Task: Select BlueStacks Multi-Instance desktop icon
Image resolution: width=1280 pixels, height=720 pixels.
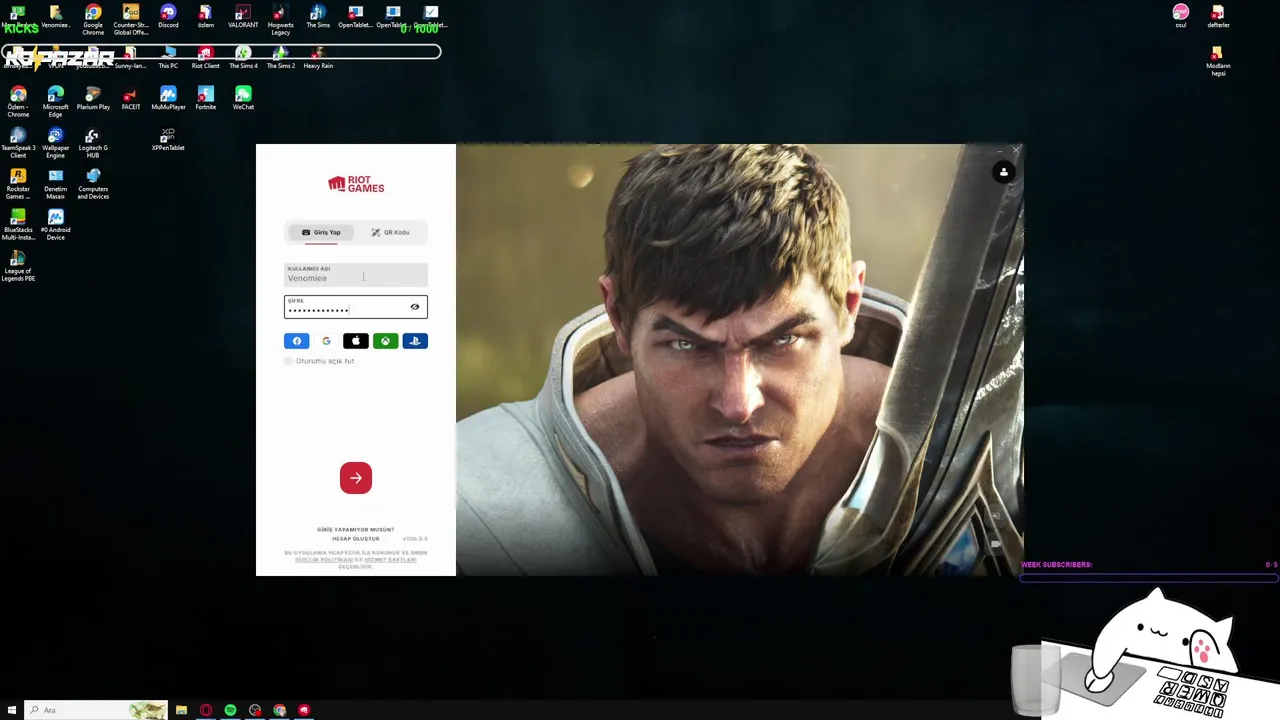Action: pyautogui.click(x=18, y=225)
